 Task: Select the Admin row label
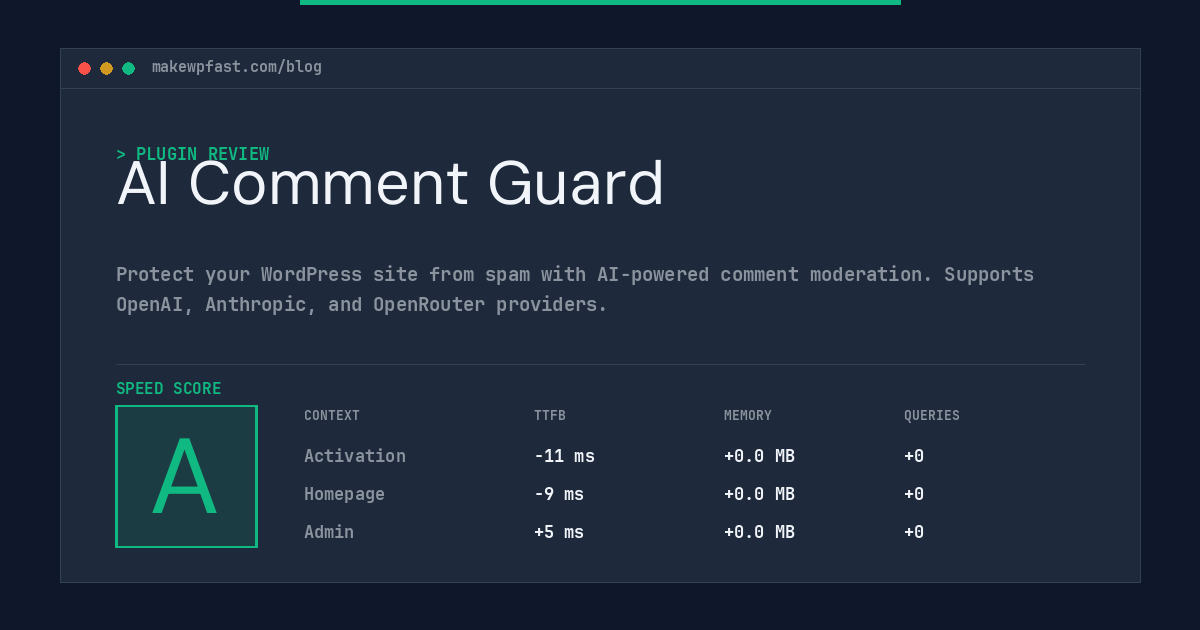(329, 532)
